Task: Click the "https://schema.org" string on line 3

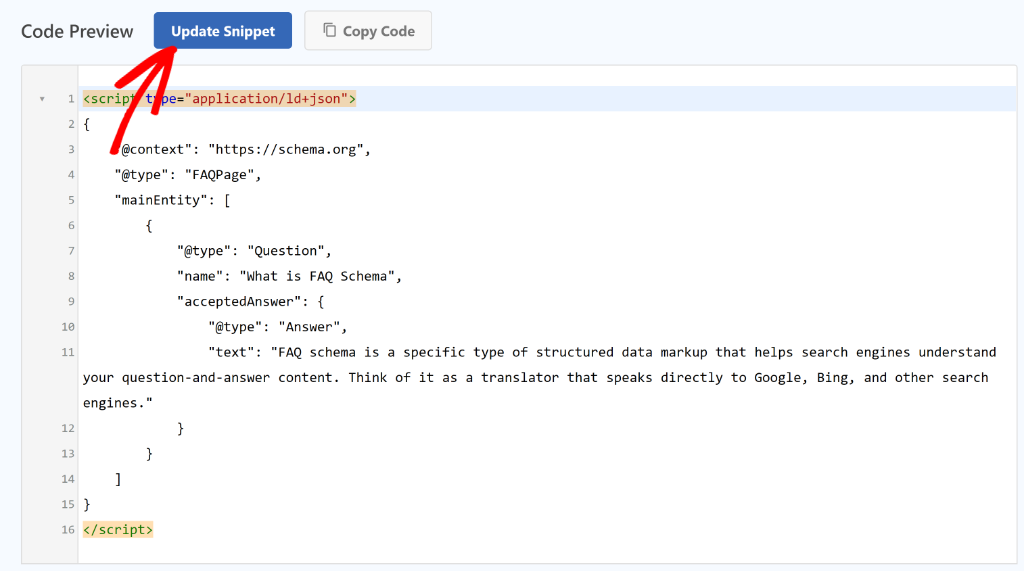Action: (285, 150)
